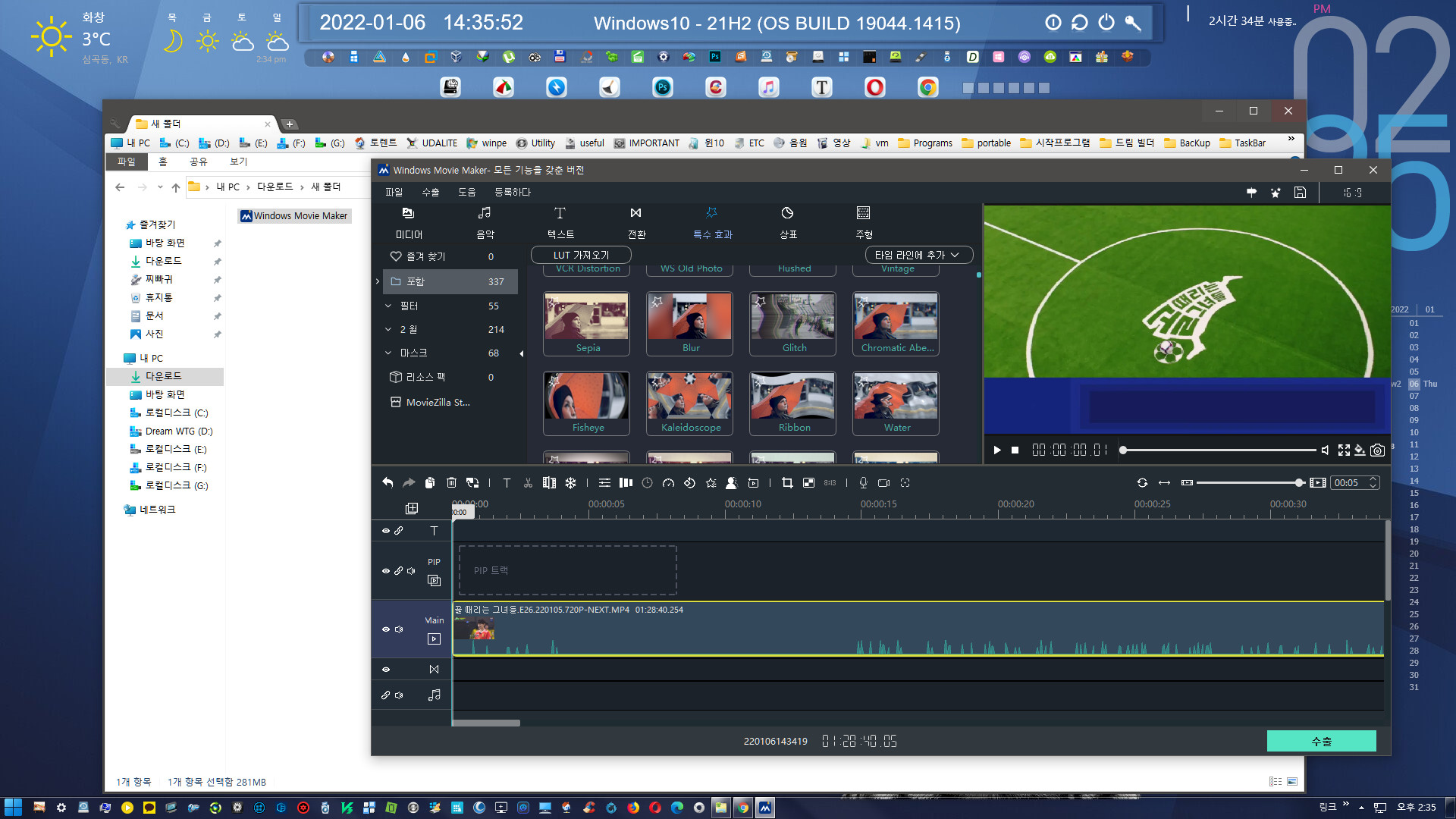Hide the text track with eye icon
The height and width of the screenshot is (819, 1456).
click(386, 531)
